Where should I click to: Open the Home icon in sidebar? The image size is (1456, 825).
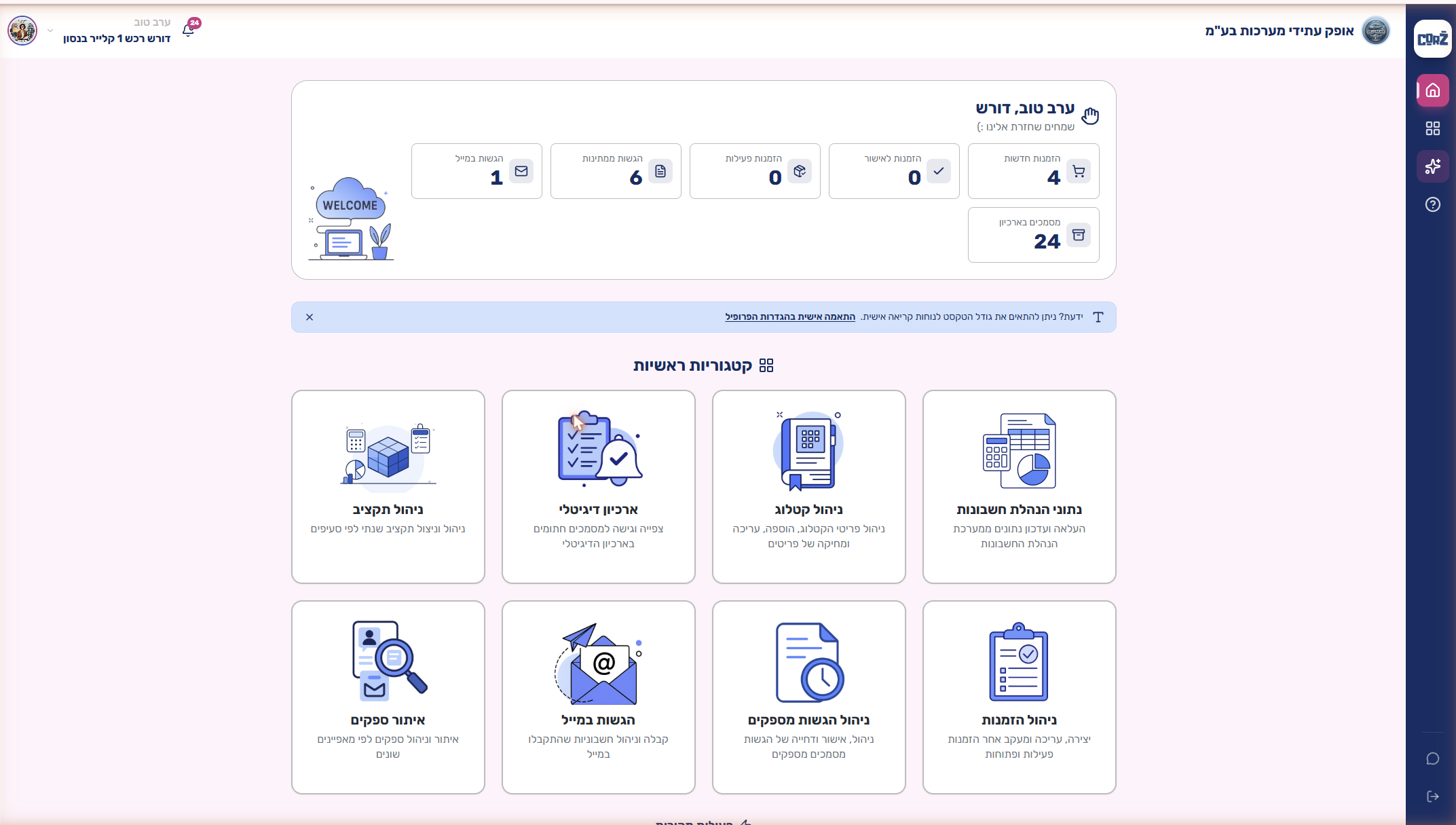click(1432, 90)
